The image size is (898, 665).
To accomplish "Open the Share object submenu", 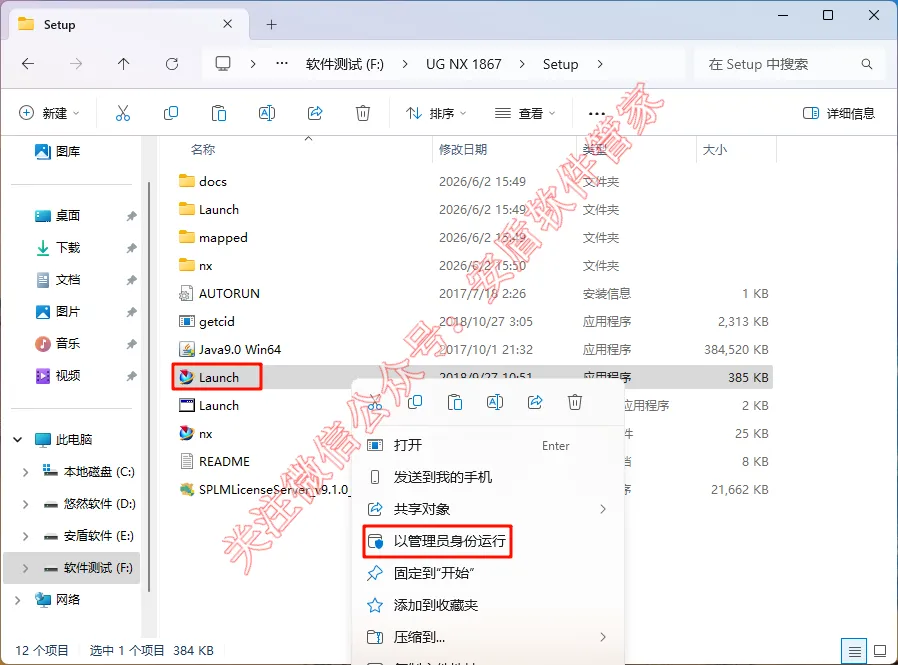I will tap(487, 509).
